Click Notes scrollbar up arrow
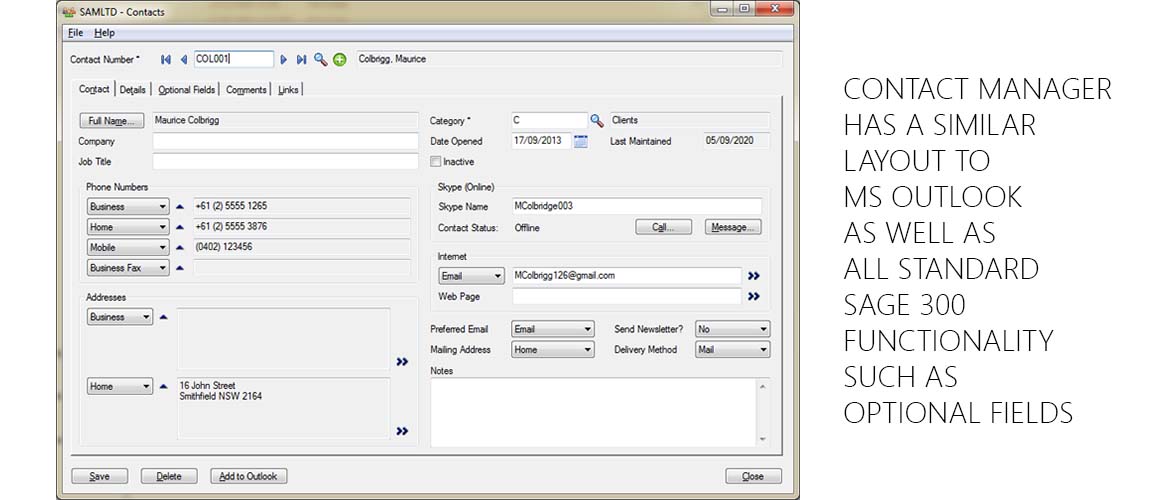The width and height of the screenshot is (1170, 500). (x=763, y=386)
